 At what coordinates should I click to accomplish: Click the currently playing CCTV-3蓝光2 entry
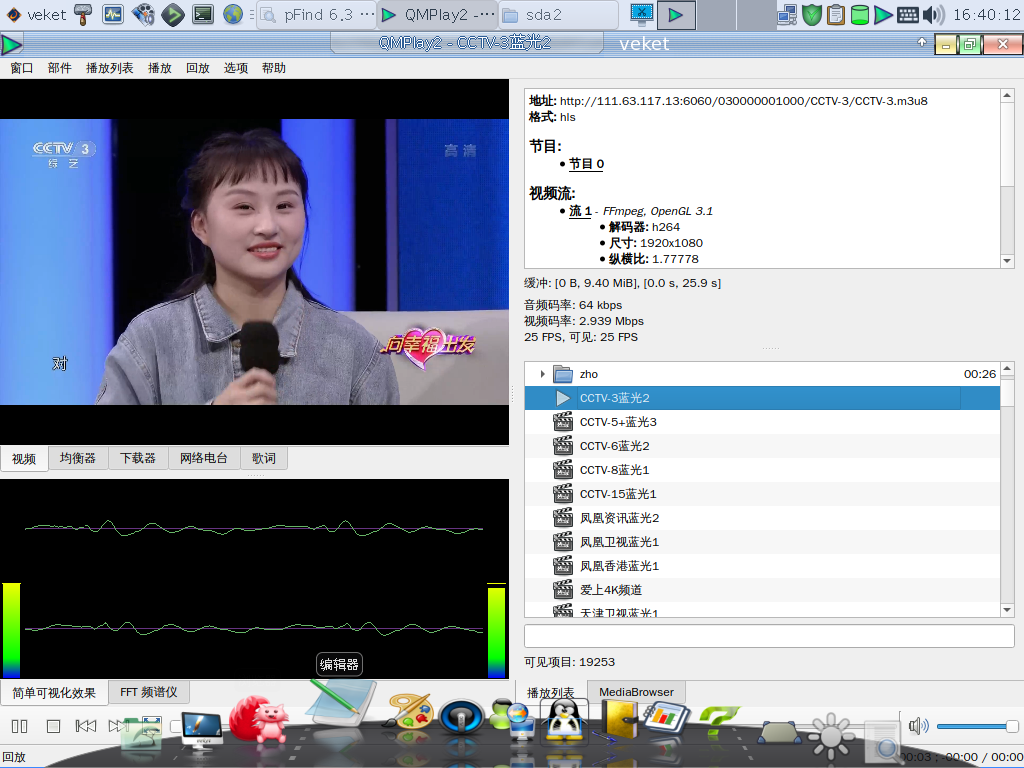point(762,398)
